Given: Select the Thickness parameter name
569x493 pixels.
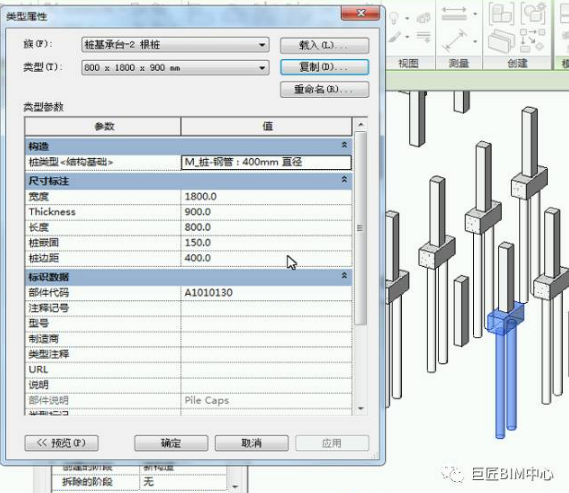Looking at the screenshot, I should point(52,212).
